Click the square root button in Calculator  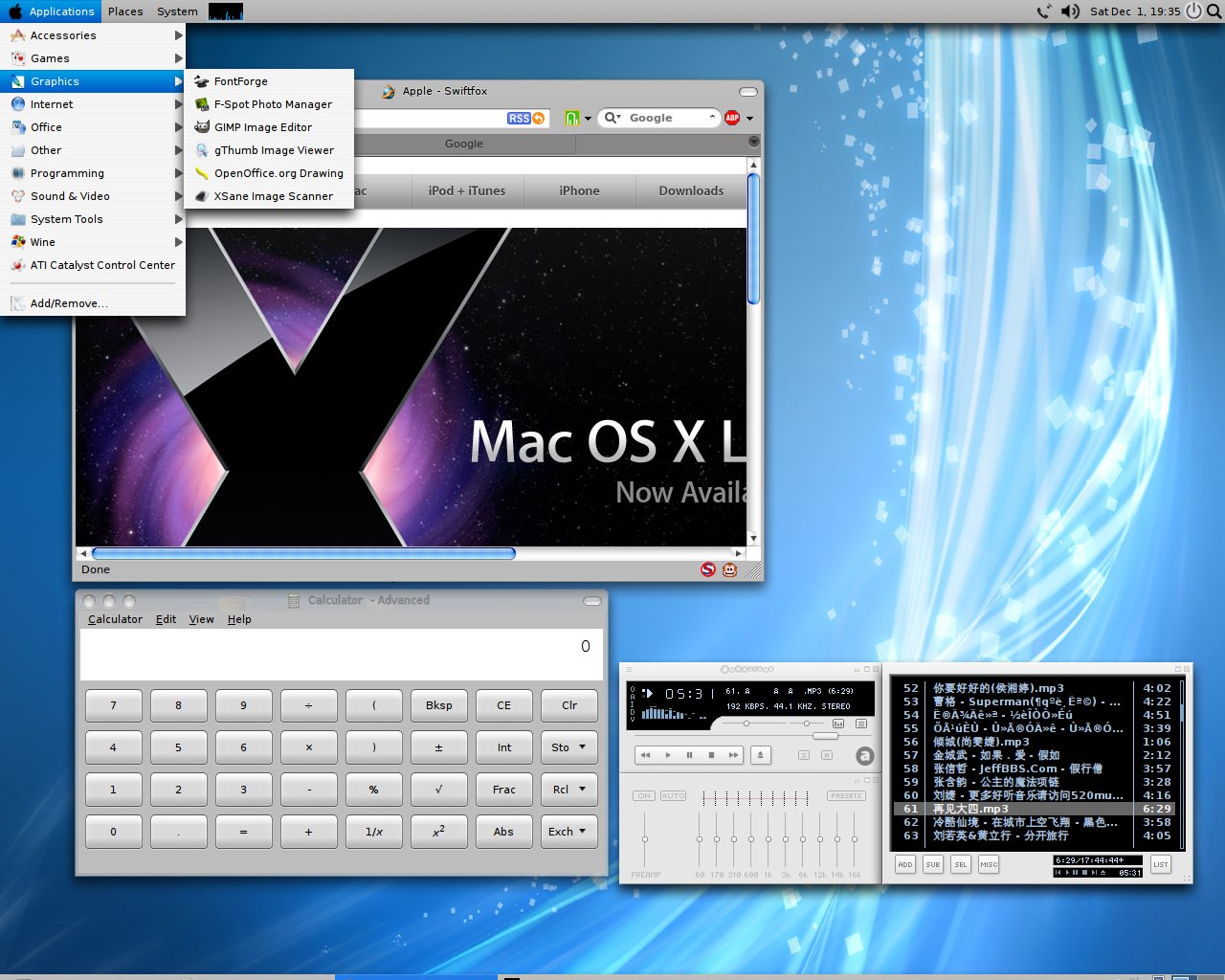(439, 791)
